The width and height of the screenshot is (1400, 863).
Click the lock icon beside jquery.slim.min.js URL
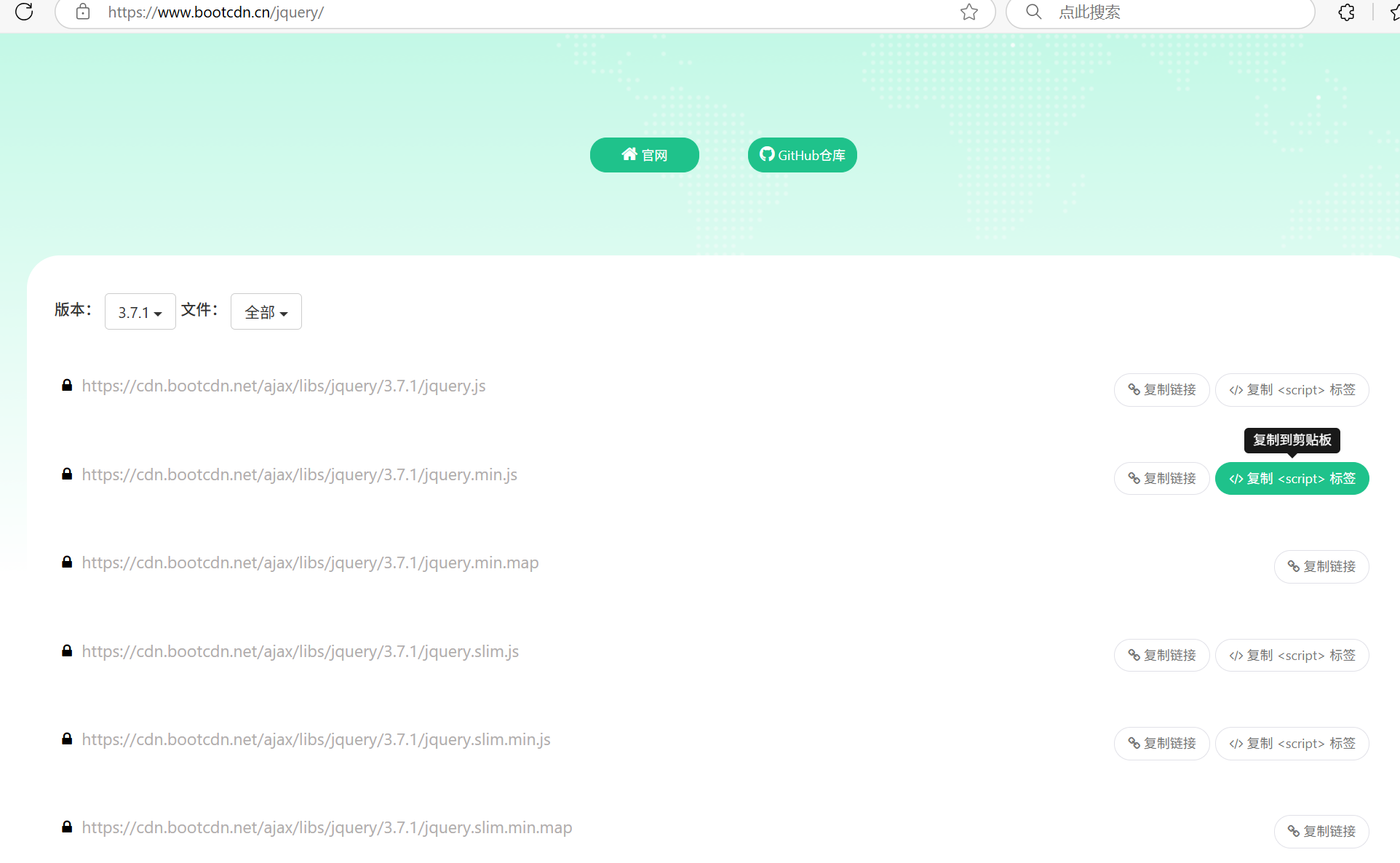coord(67,739)
